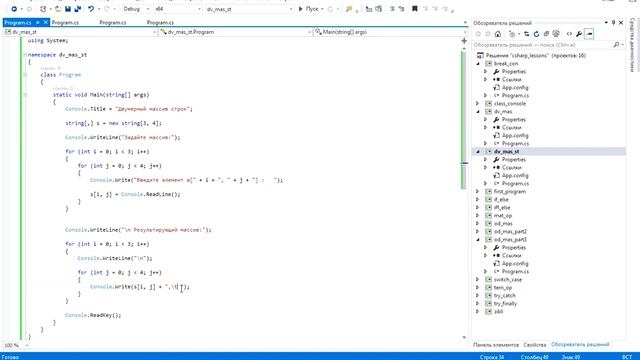Open the Средства диагностики side tab
640x360 pixels.
click(x=633, y=45)
